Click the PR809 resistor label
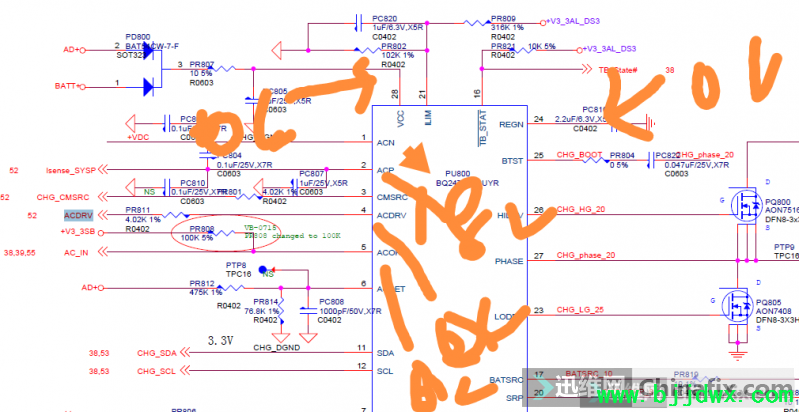The image size is (799, 412). click(503, 17)
